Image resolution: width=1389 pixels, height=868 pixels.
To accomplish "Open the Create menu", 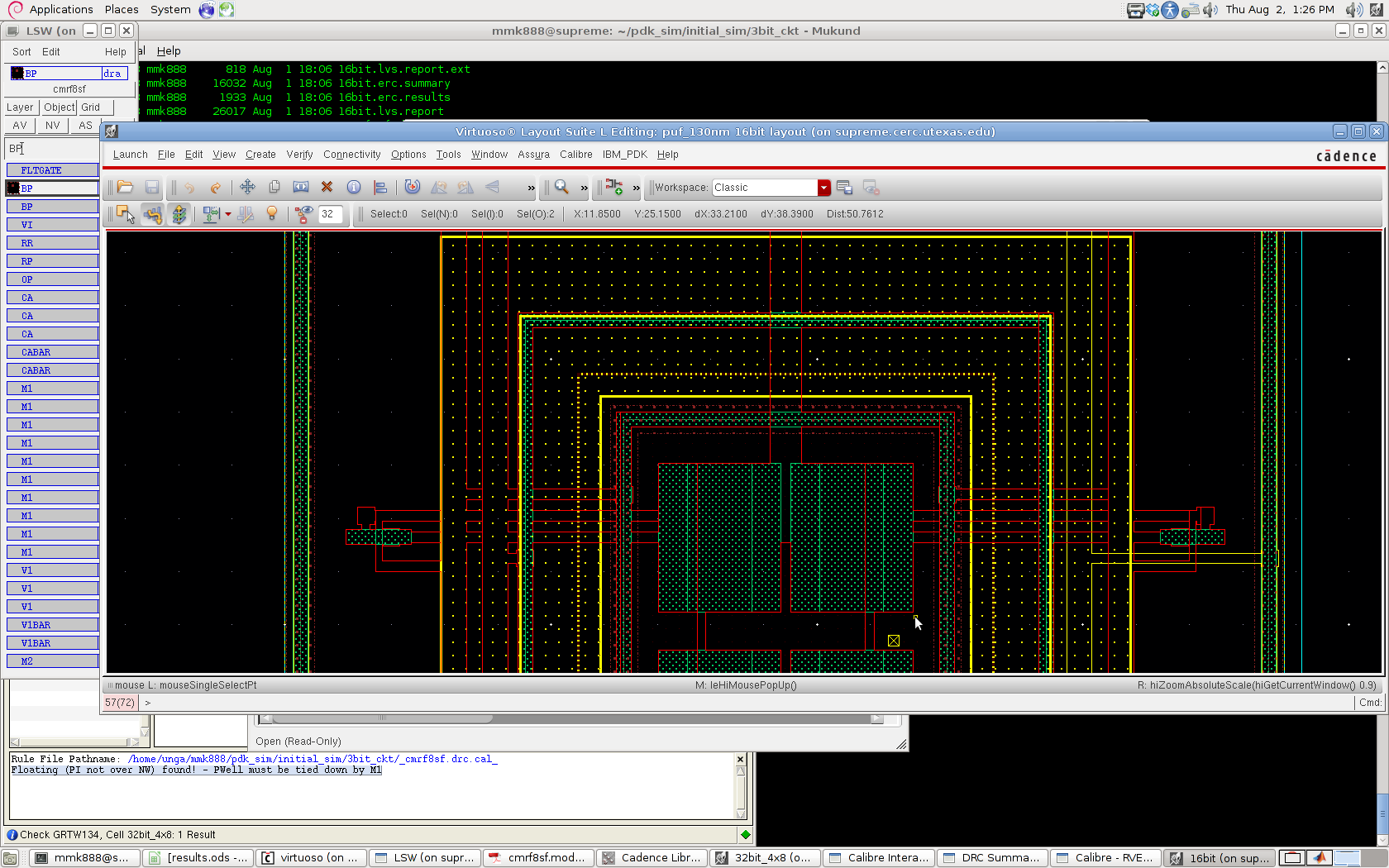I will point(260,155).
